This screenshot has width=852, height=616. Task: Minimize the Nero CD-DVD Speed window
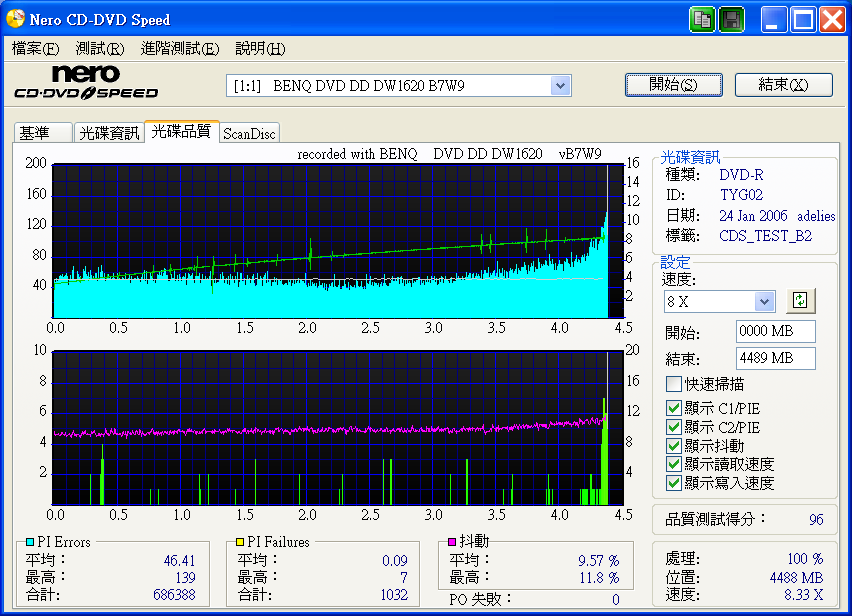pos(774,20)
